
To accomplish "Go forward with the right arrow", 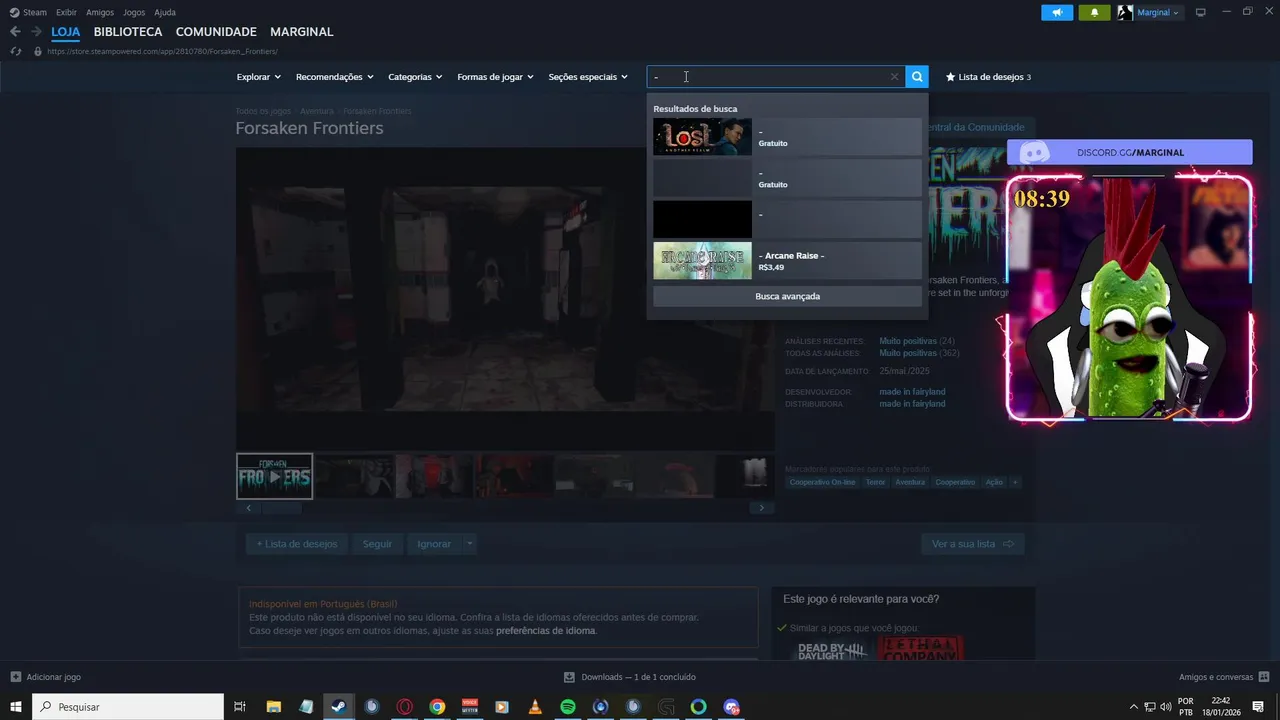I will point(36,32).
